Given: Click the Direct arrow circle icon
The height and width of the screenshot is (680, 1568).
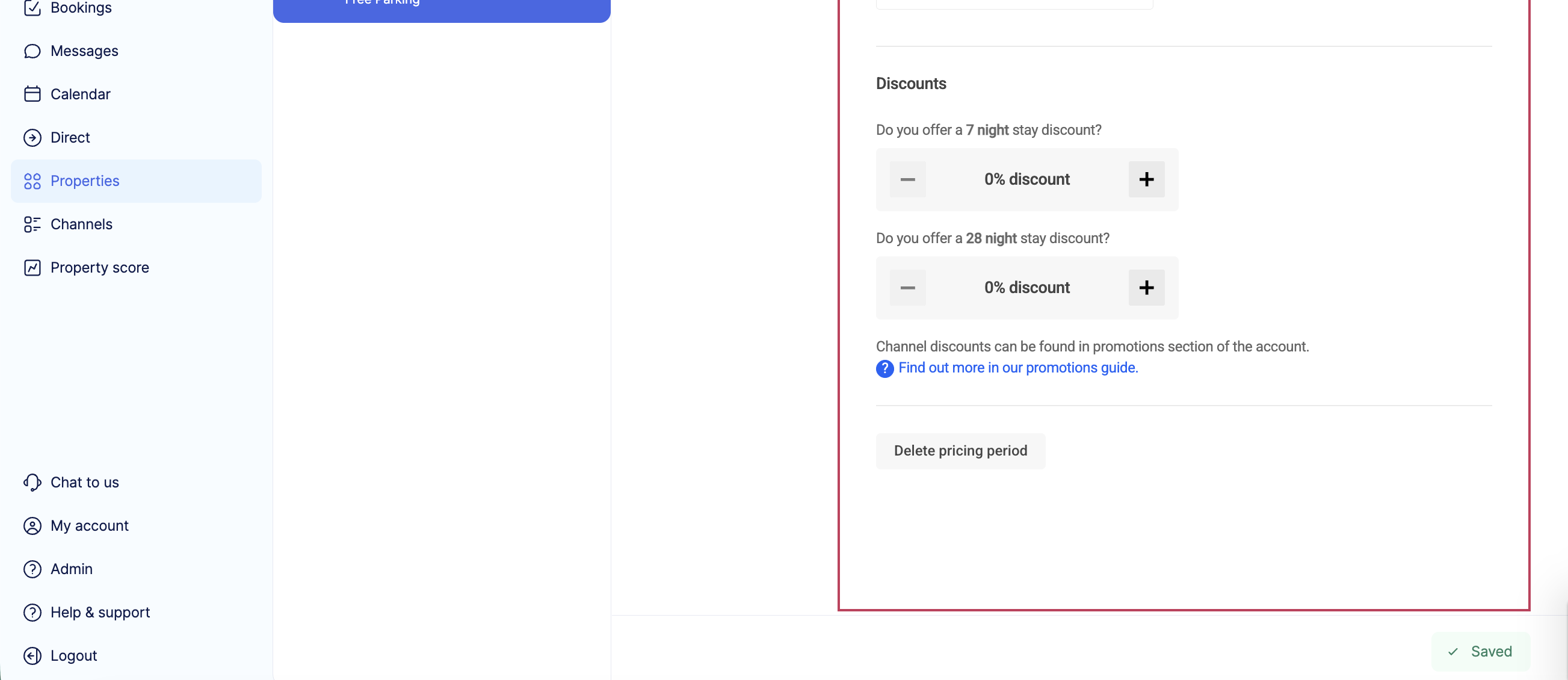Looking at the screenshot, I should [x=32, y=138].
